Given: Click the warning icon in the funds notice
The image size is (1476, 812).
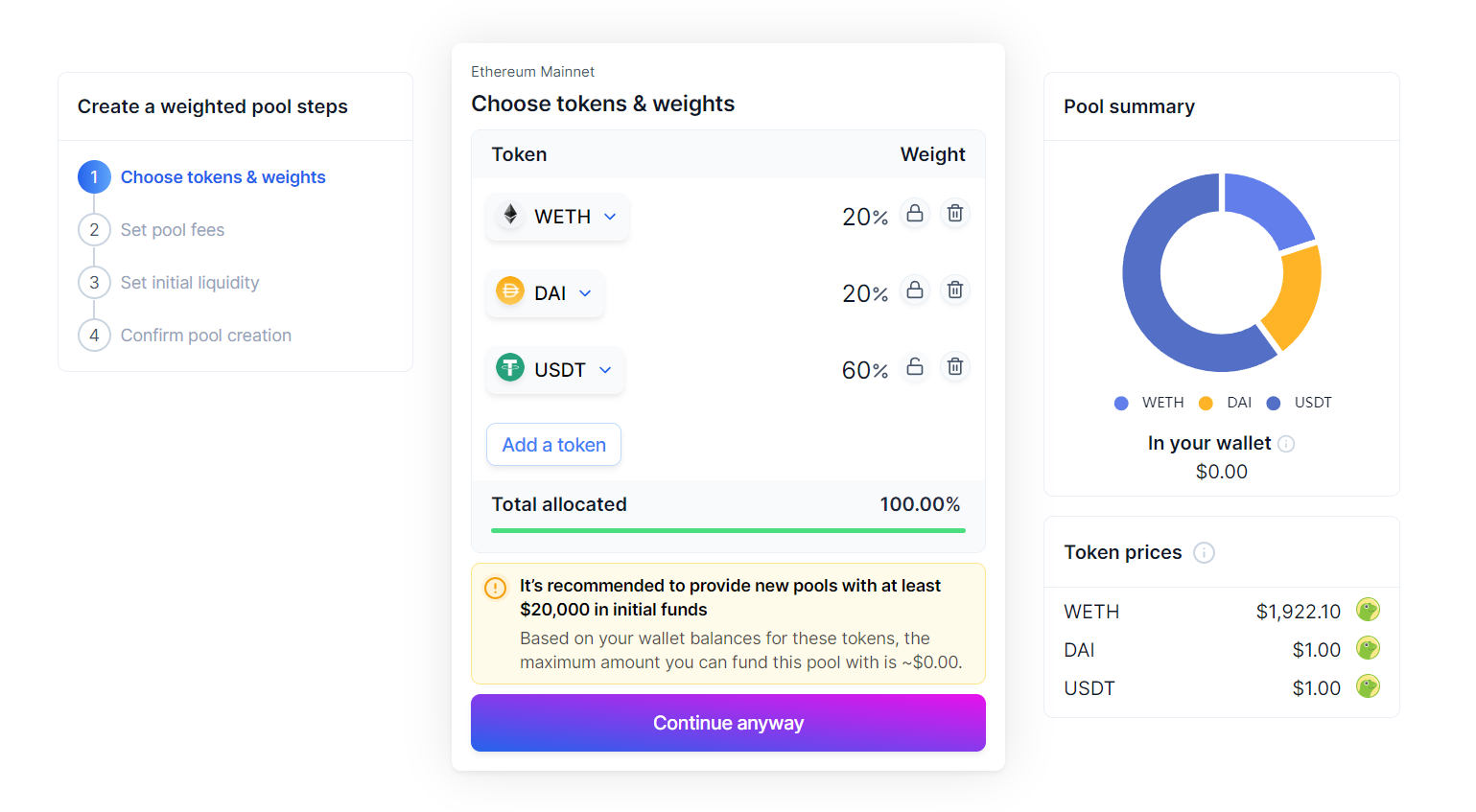Looking at the screenshot, I should point(495,588).
